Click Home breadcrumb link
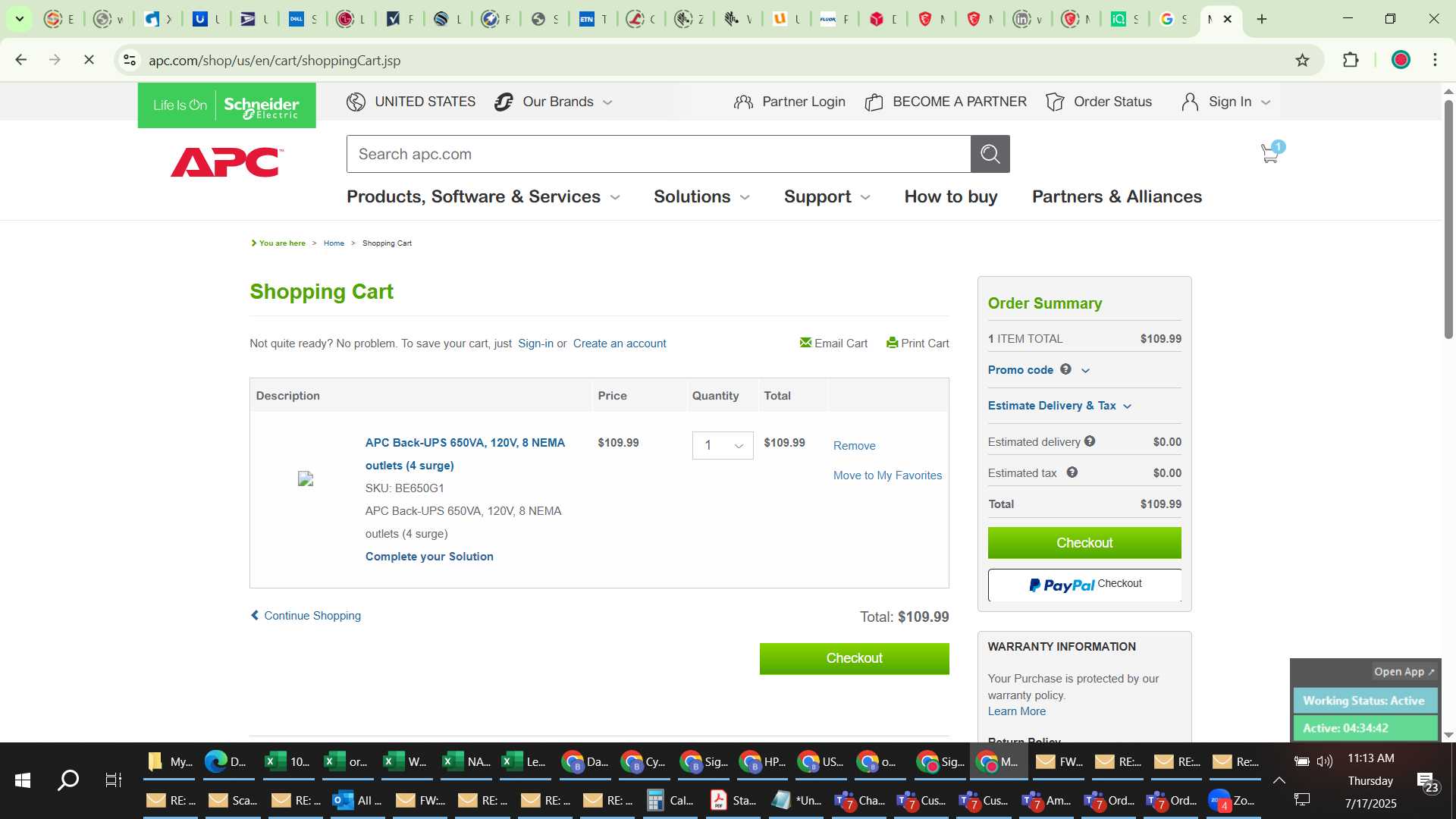The height and width of the screenshot is (819, 1456). pyautogui.click(x=334, y=243)
